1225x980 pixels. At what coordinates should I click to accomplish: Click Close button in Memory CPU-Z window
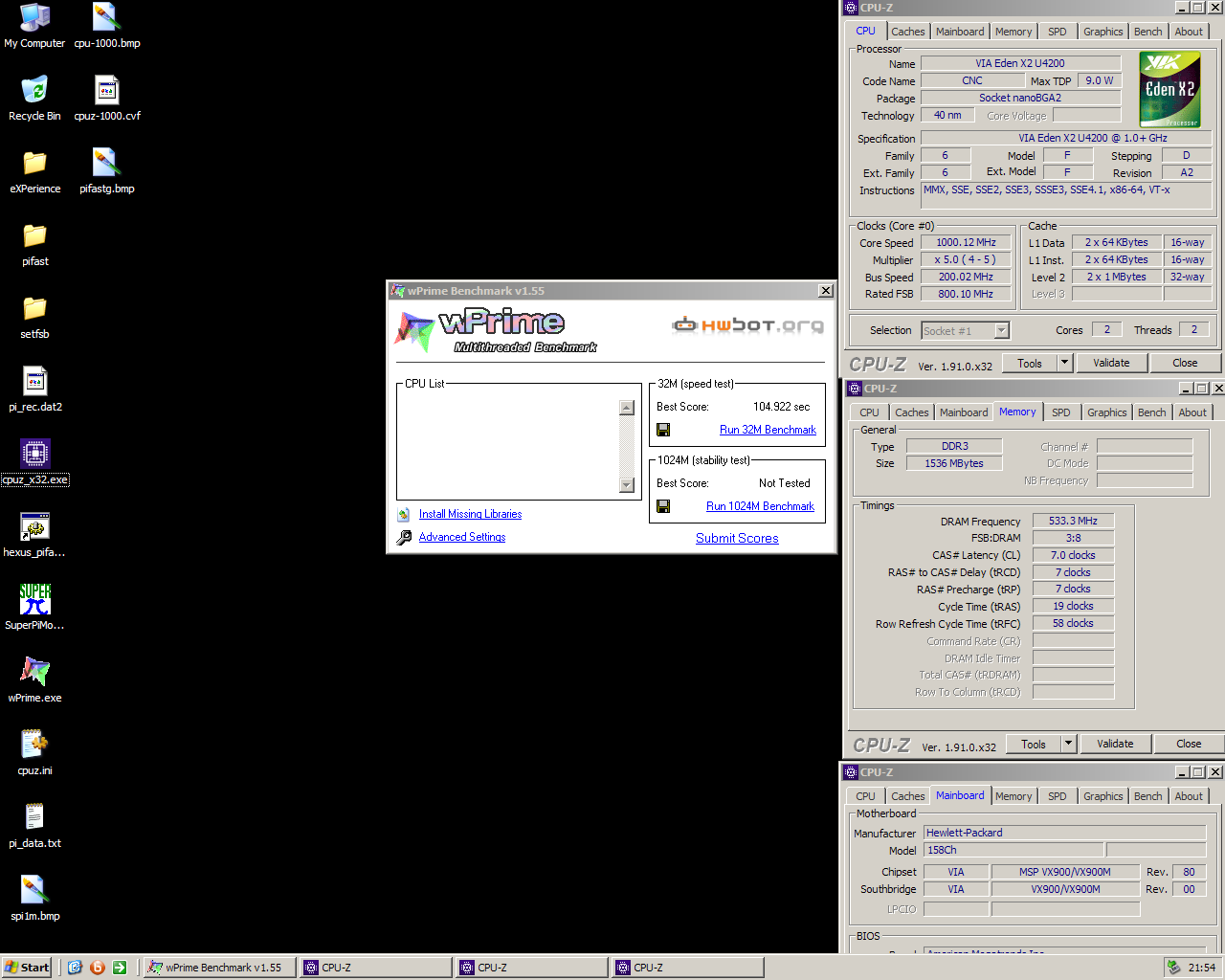[x=1189, y=744]
